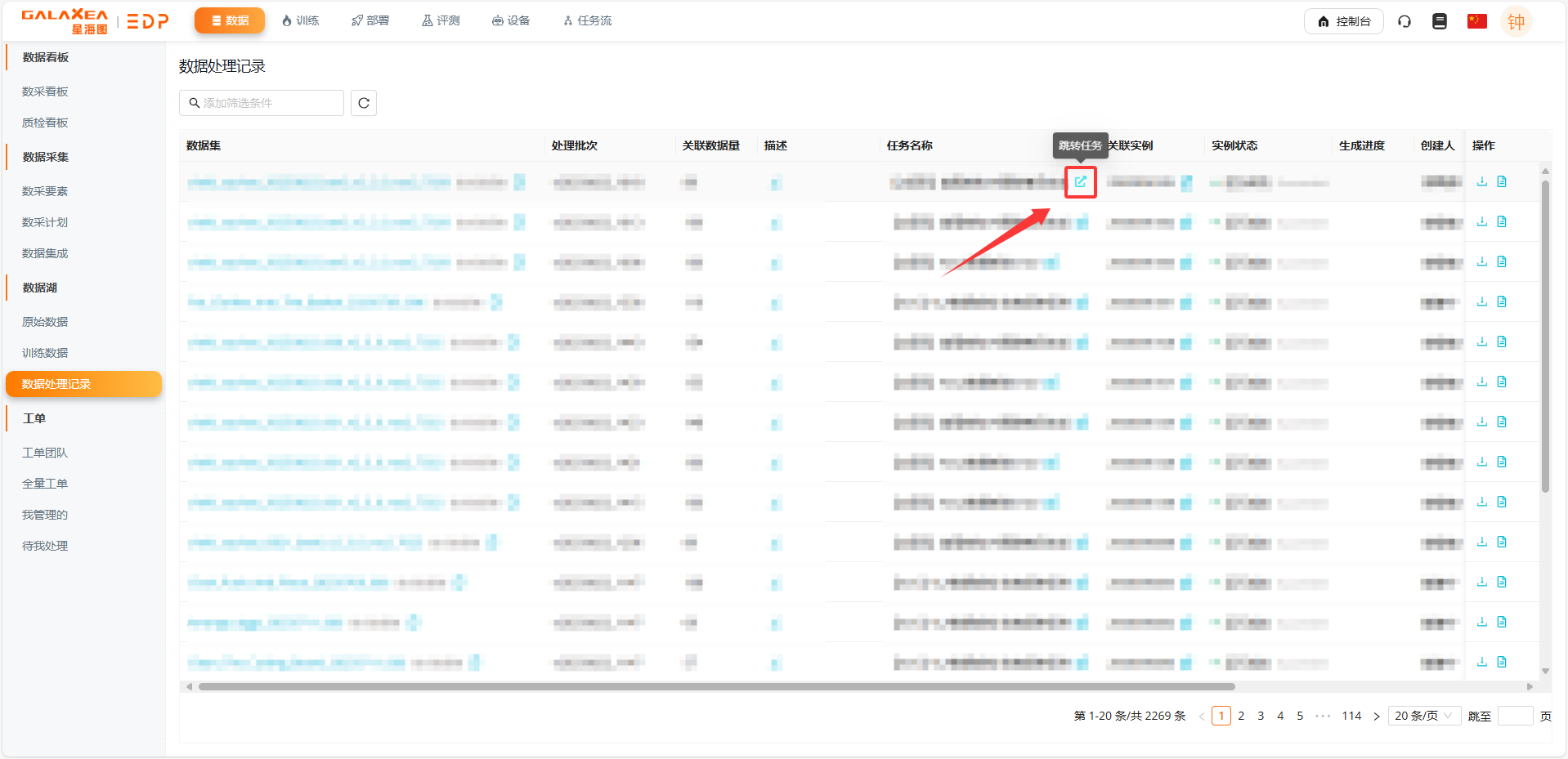Screen dimensions: 1568x759
Task: Click the ellipsis to jump pages forward
Action: 1323,716
